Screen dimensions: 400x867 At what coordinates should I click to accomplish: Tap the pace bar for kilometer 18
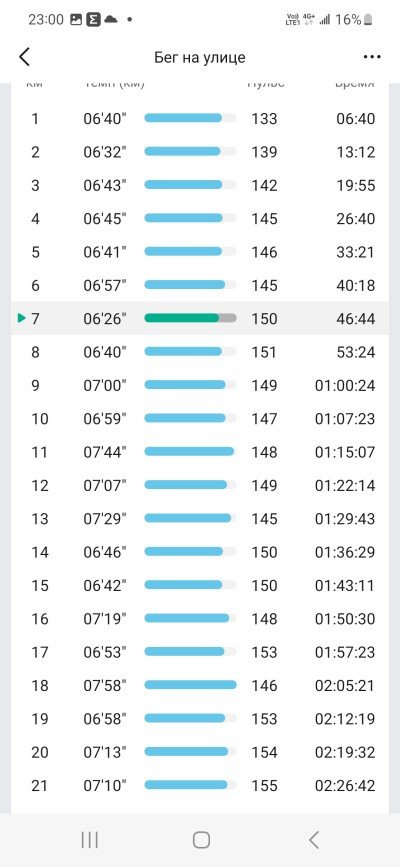click(190, 685)
